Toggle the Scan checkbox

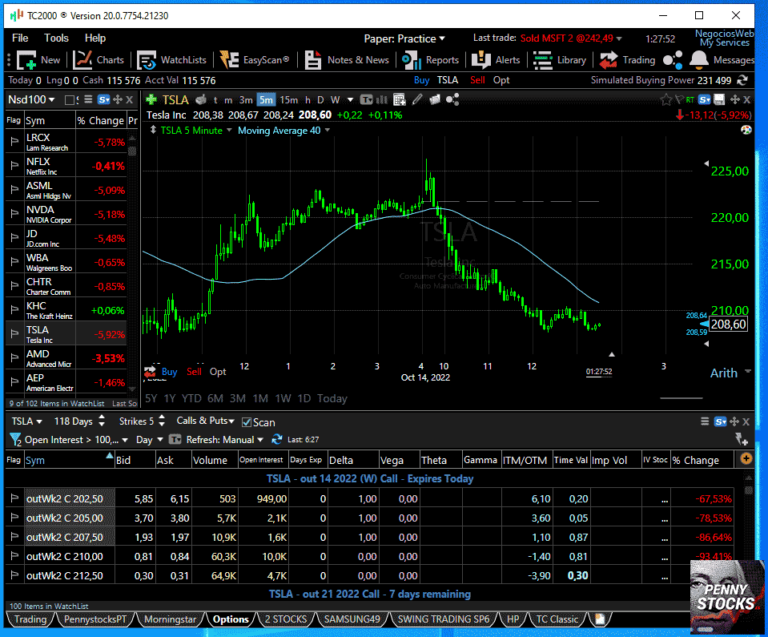[x=247, y=422]
